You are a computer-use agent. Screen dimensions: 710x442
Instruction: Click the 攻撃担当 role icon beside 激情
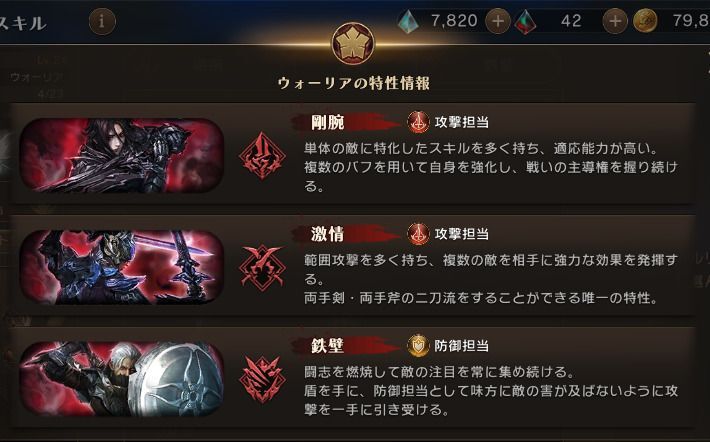coord(418,234)
